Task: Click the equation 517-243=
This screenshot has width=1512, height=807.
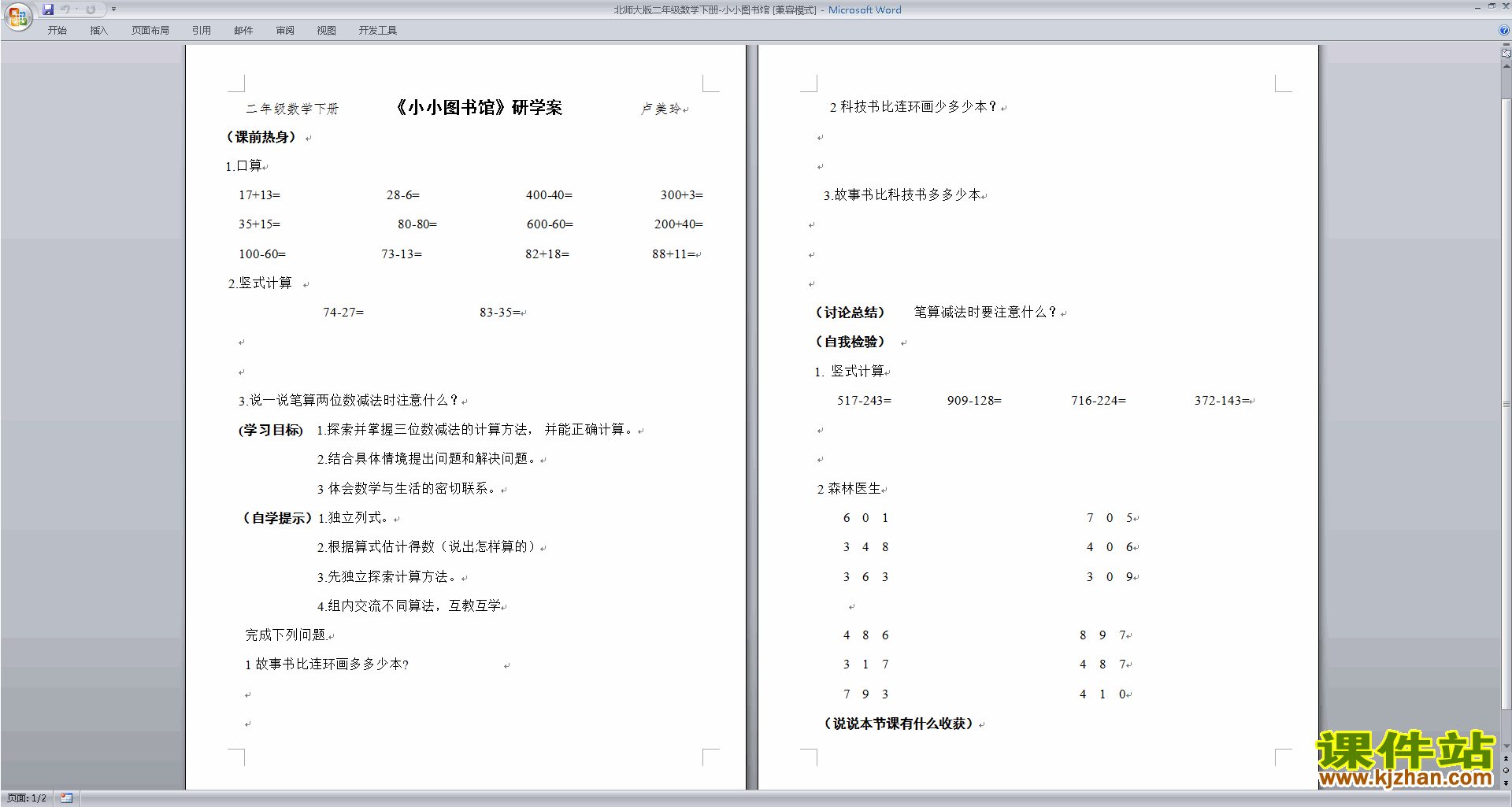Action: [x=864, y=401]
